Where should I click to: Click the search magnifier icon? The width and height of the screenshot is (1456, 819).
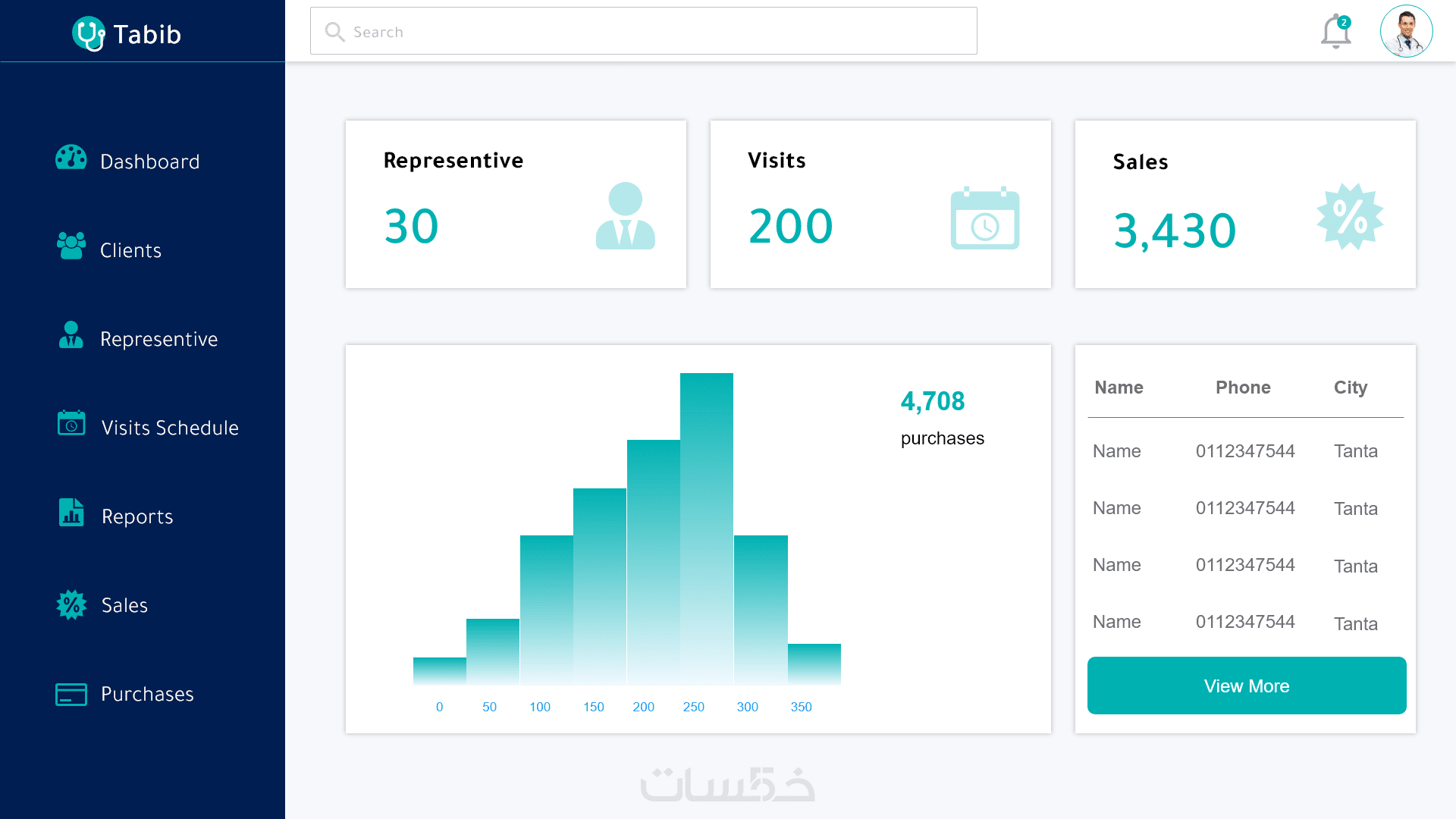334,32
